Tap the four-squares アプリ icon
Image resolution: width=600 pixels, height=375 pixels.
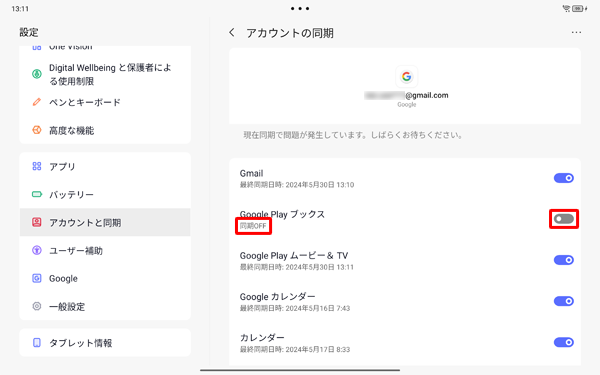pyautogui.click(x=37, y=166)
